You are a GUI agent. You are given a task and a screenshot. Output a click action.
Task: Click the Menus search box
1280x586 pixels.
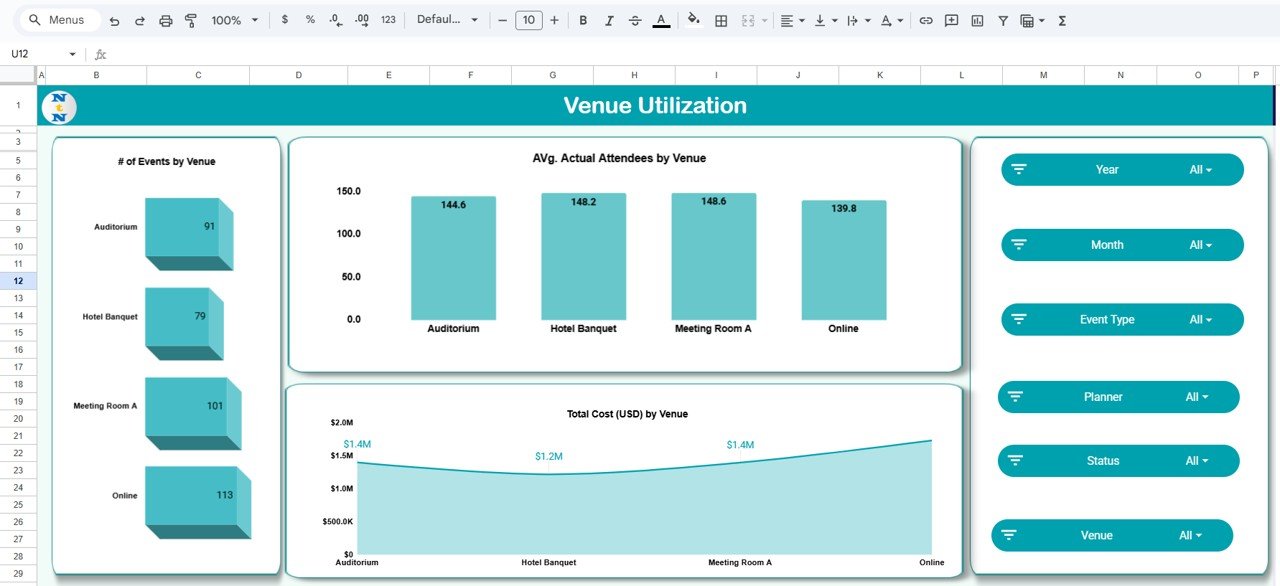pyautogui.click(x=64, y=20)
